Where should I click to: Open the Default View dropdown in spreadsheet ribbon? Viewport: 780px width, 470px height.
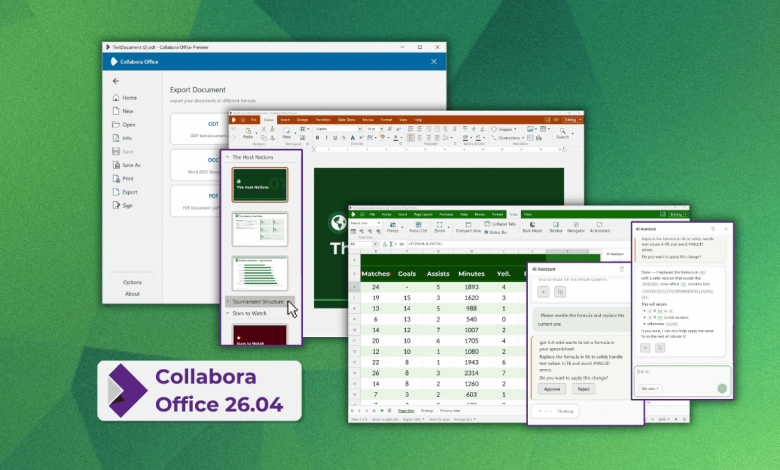tap(365, 223)
